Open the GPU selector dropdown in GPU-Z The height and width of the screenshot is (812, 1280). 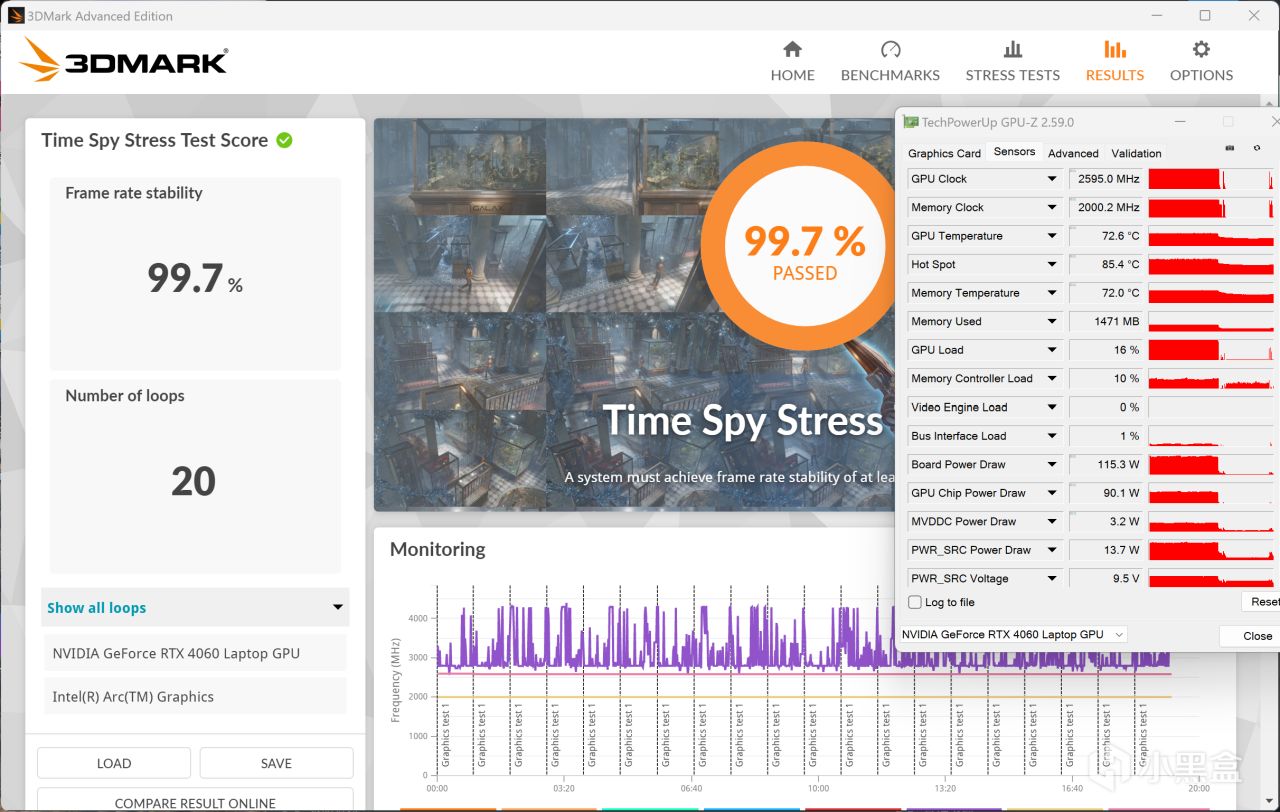[1012, 634]
